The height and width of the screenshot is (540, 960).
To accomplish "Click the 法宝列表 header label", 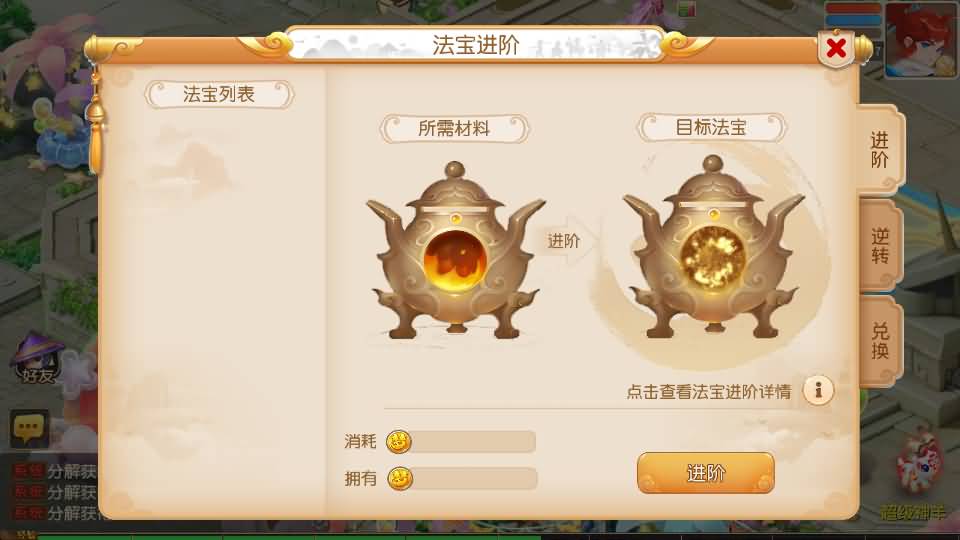I will coord(219,94).
